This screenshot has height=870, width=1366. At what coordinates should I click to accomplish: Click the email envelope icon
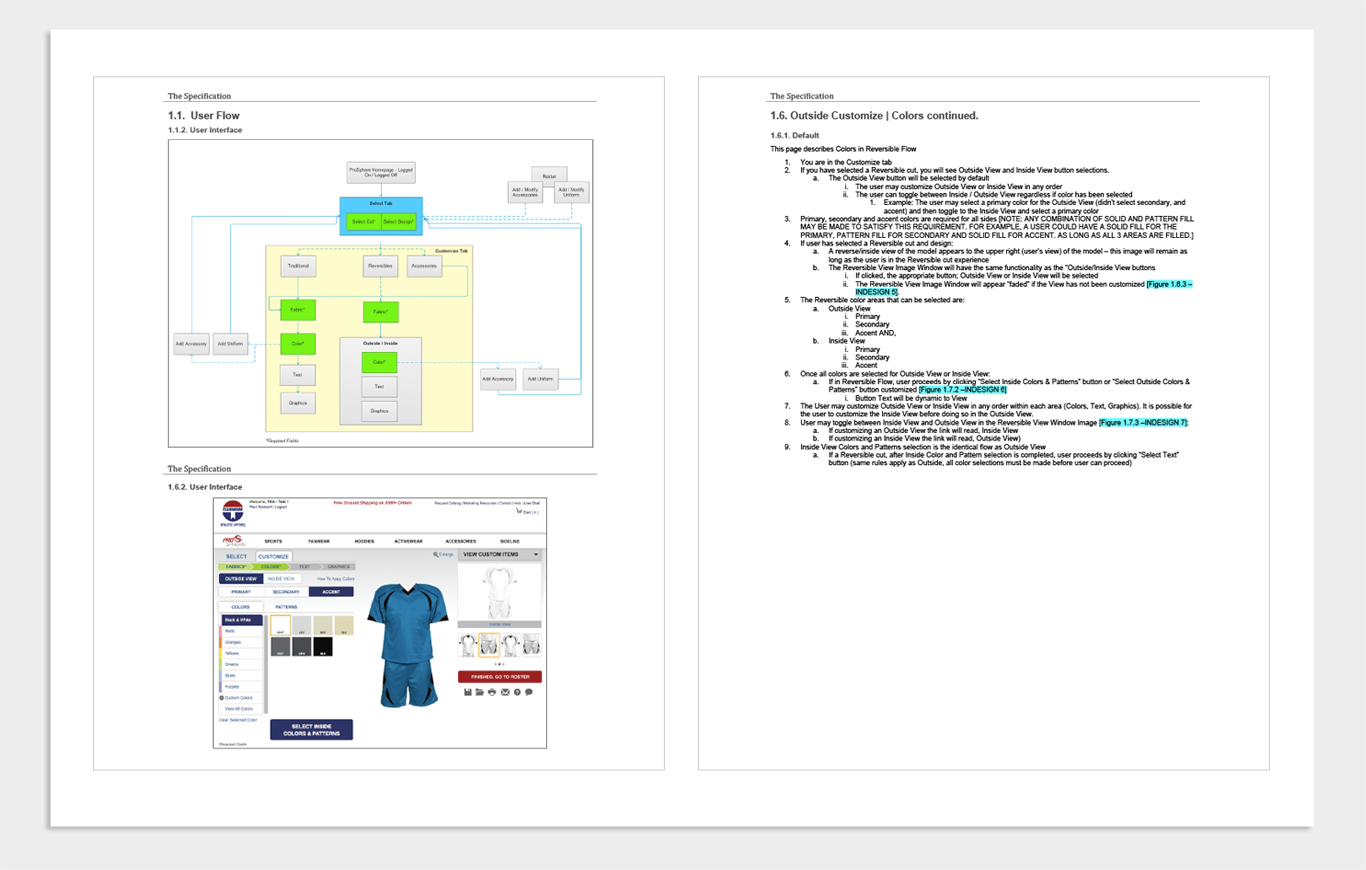[505, 692]
